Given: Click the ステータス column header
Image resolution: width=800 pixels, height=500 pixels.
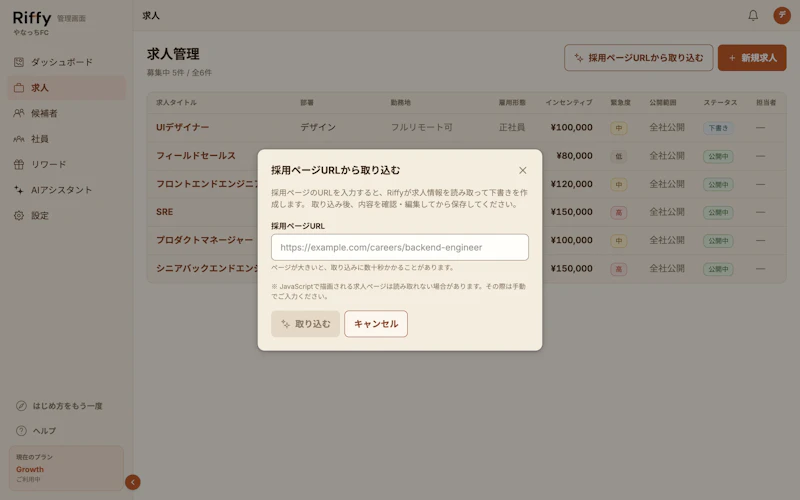Looking at the screenshot, I should point(720,103).
